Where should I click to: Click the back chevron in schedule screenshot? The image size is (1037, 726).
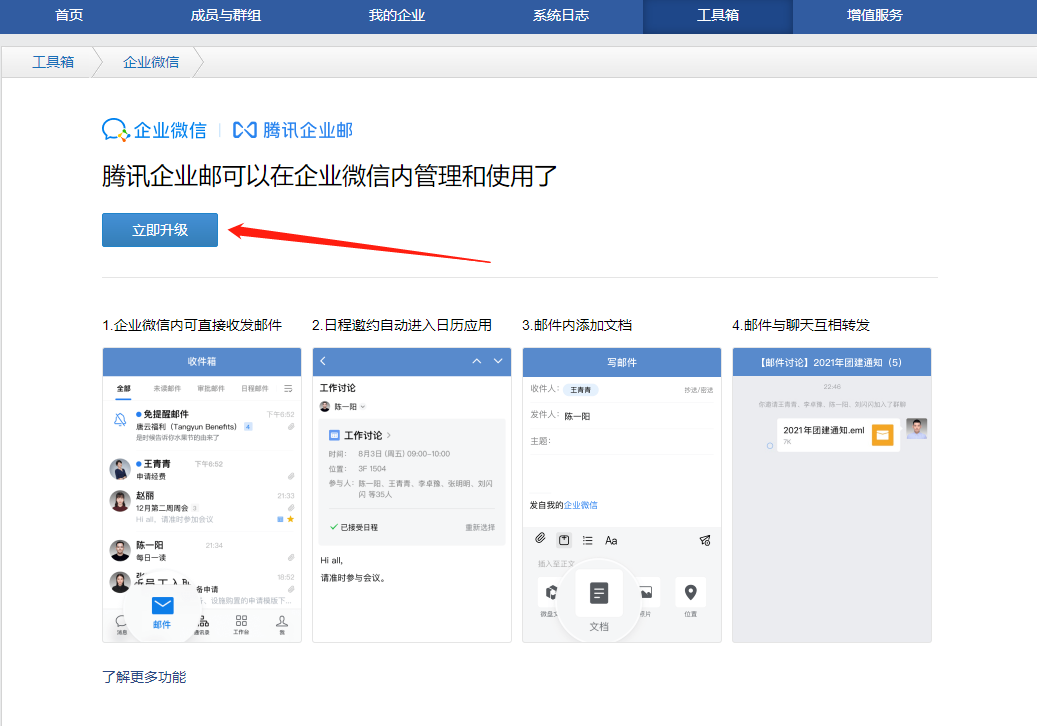[x=323, y=361]
